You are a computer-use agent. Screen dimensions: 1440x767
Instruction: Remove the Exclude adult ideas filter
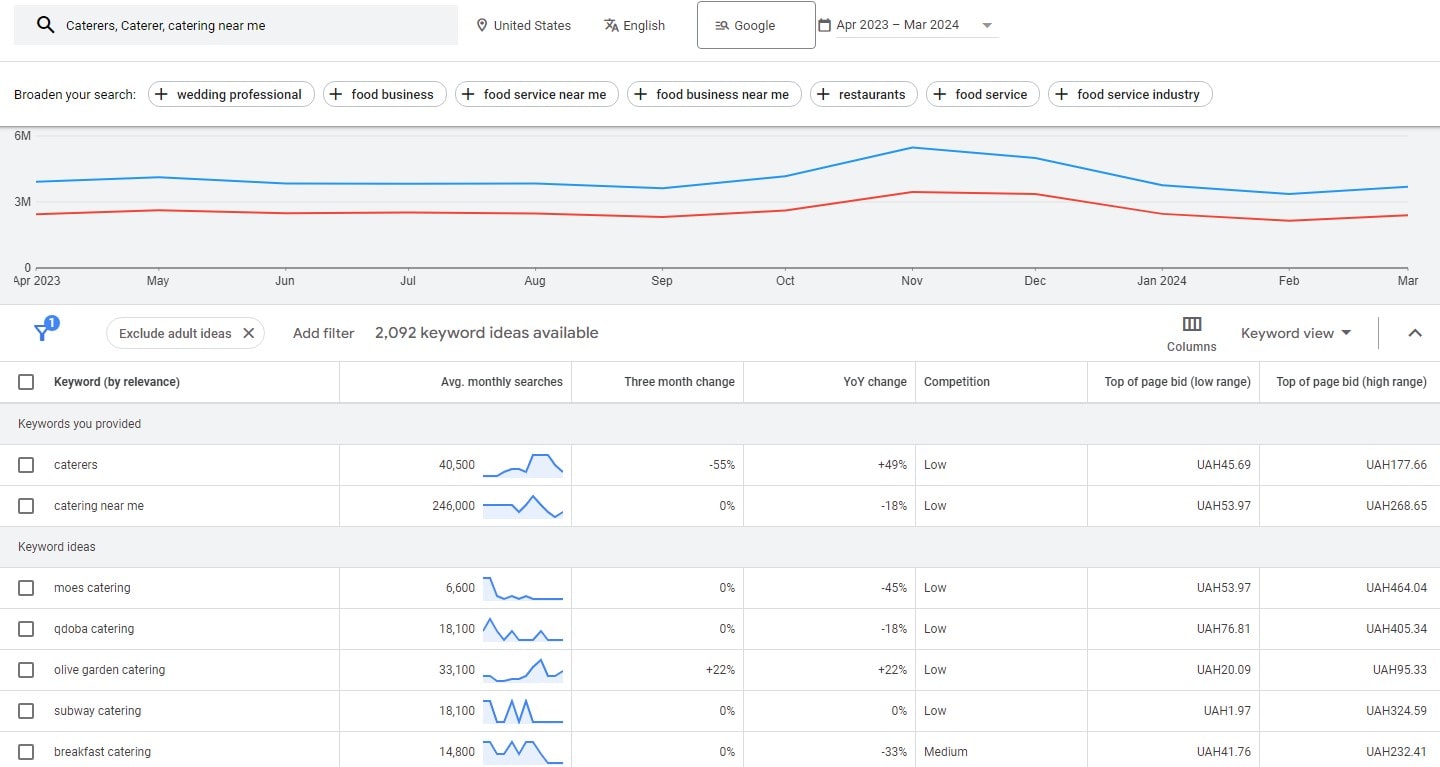point(249,333)
